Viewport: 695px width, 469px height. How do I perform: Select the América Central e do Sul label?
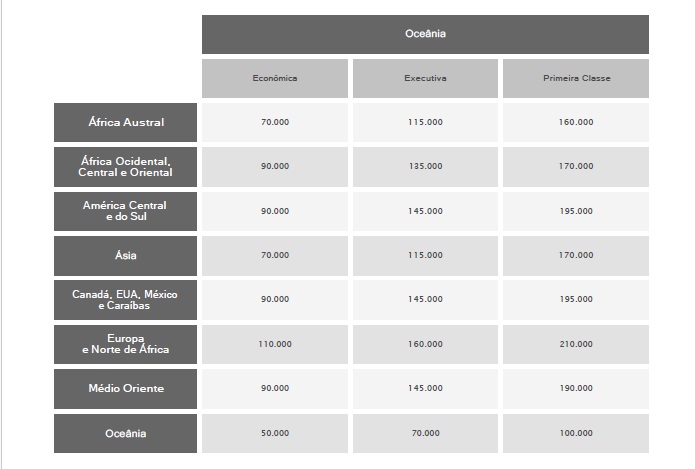[x=126, y=211]
